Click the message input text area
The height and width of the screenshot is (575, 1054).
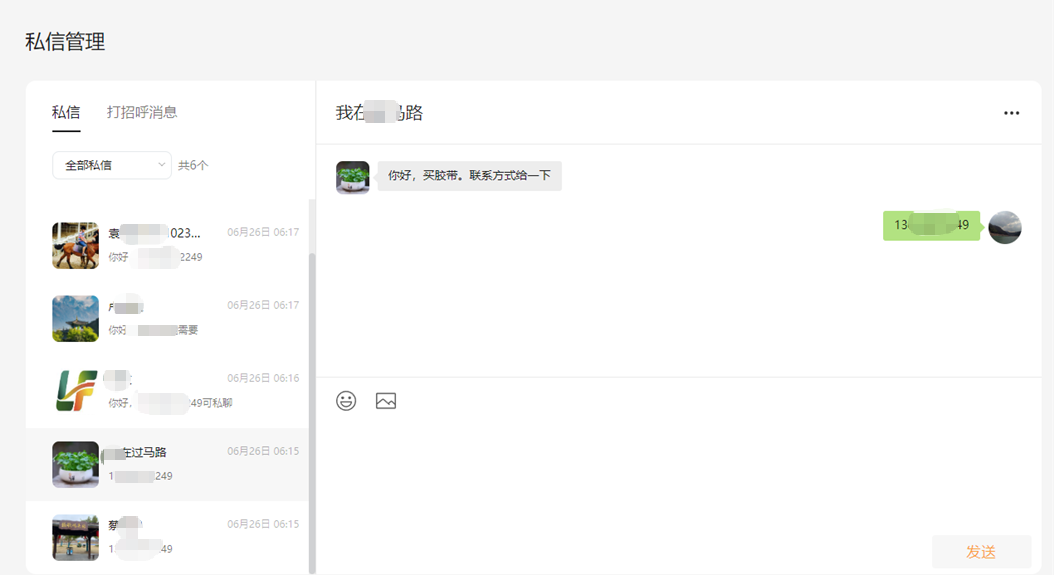679,474
